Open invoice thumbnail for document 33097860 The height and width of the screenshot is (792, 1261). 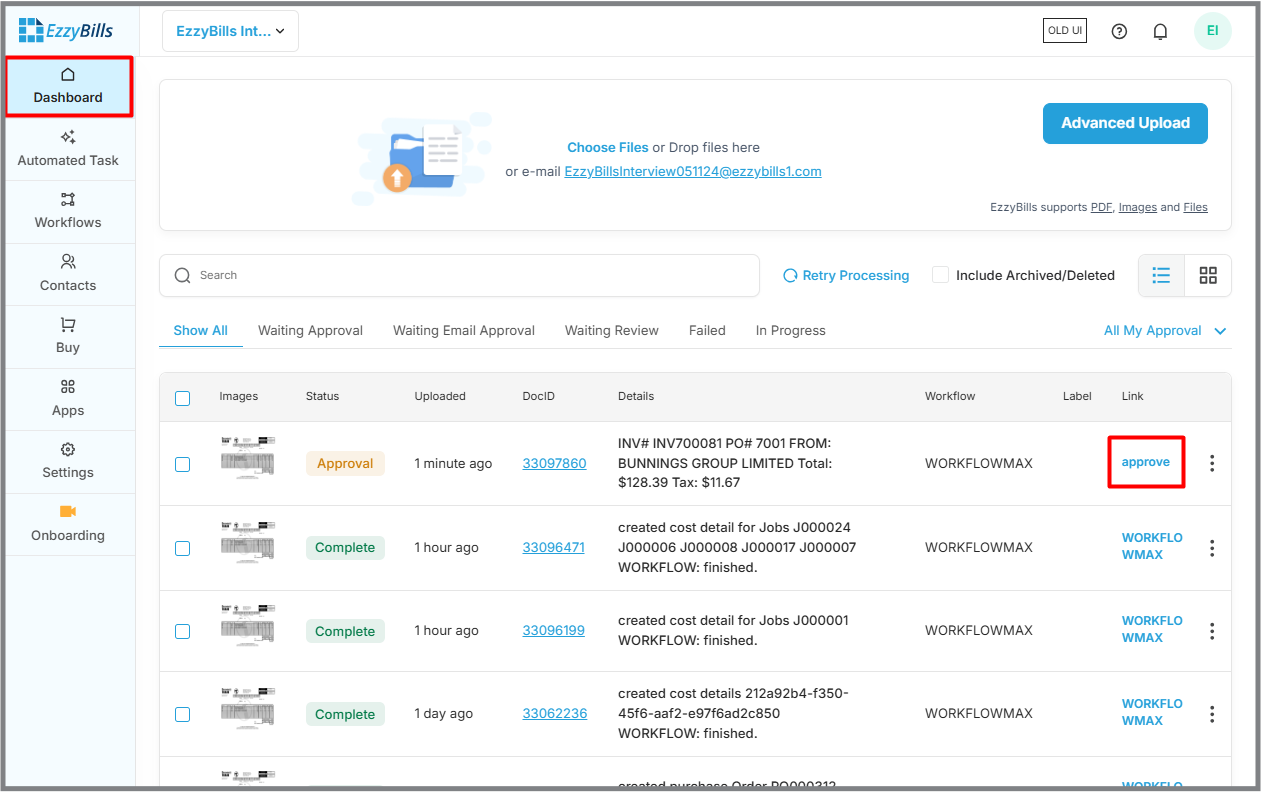click(247, 458)
